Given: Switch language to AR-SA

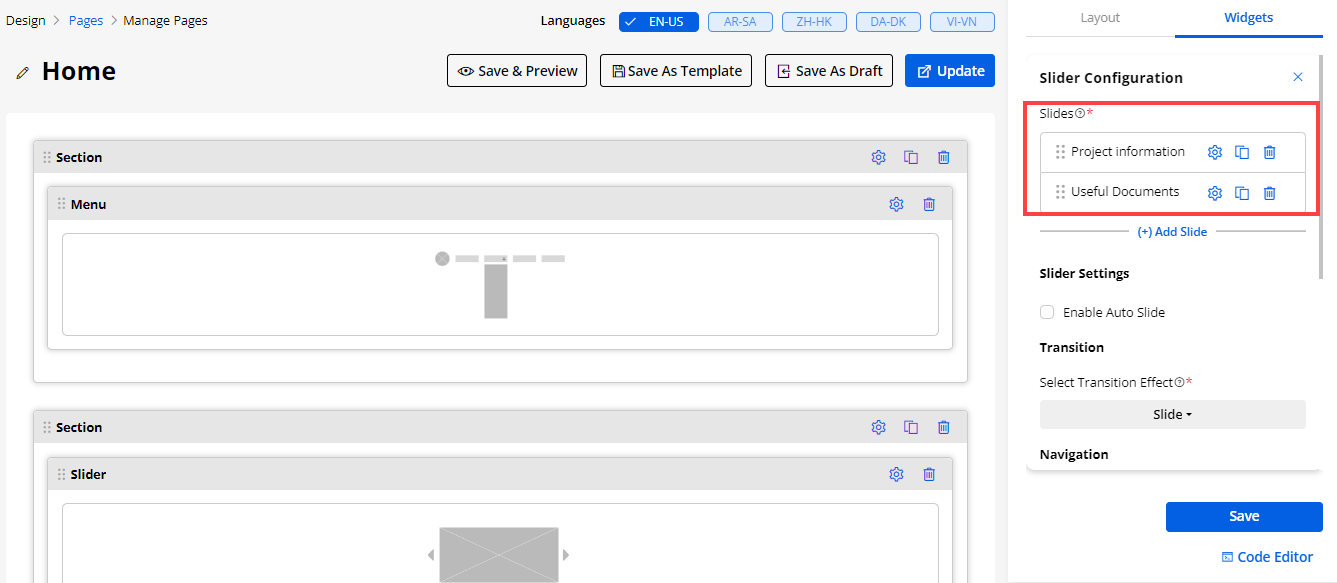Looking at the screenshot, I should click(x=739, y=22).
